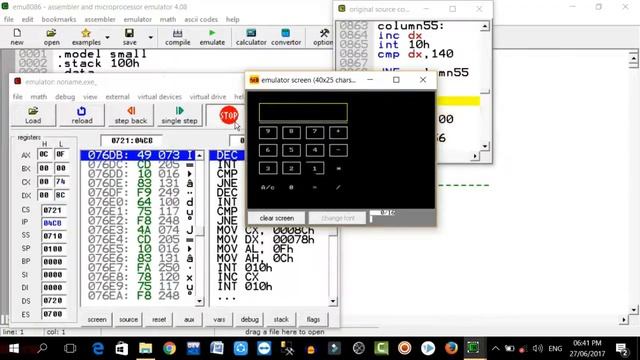Click Load in the emulator window
The width and height of the screenshot is (640, 360).
coord(33,115)
